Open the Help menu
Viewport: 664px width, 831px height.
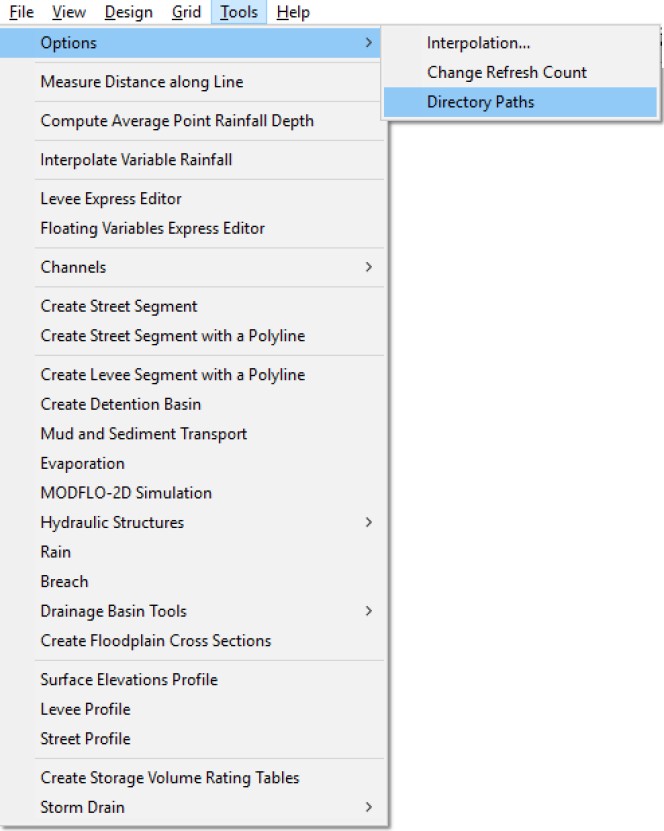click(293, 12)
